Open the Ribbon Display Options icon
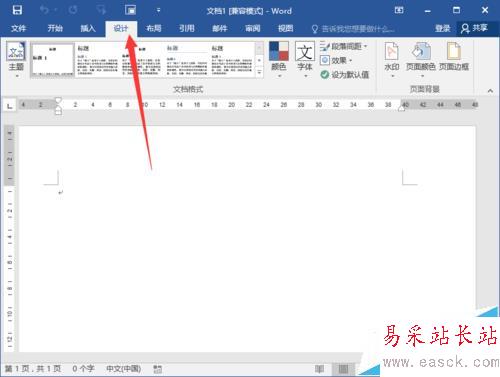Viewport: 500px width, 377px height. 399,10
